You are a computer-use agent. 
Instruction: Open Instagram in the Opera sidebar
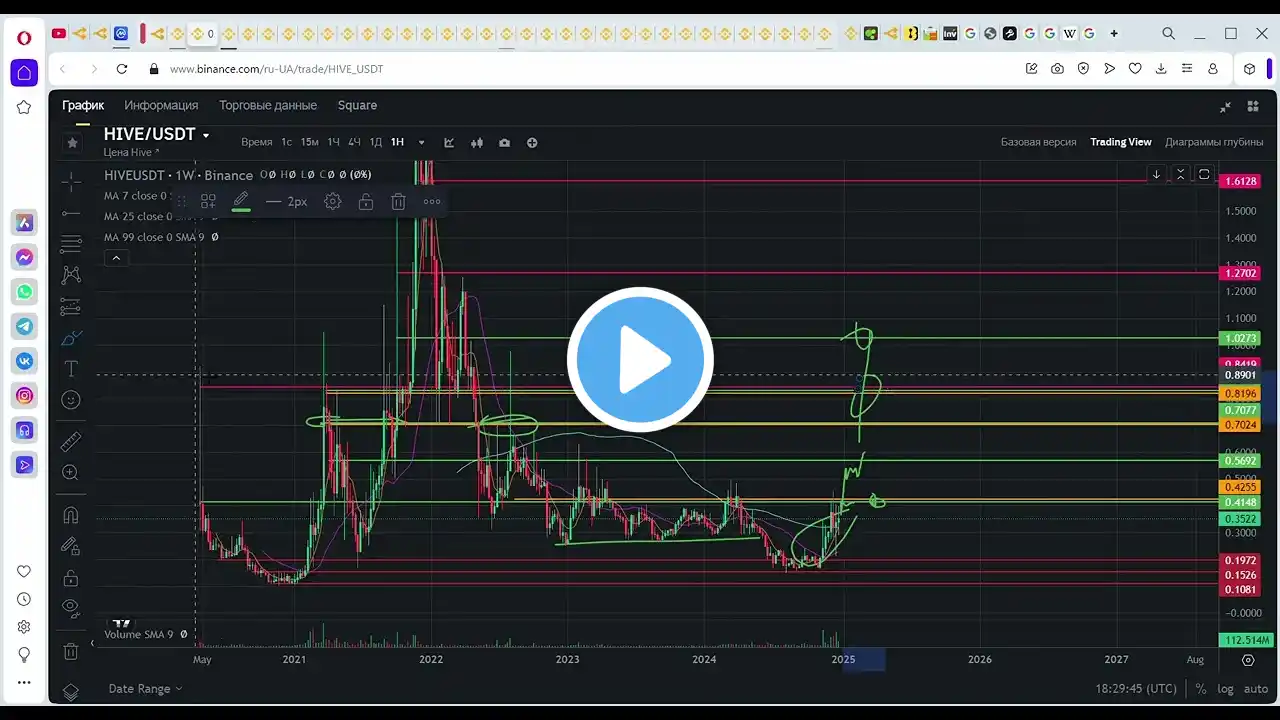pos(25,396)
